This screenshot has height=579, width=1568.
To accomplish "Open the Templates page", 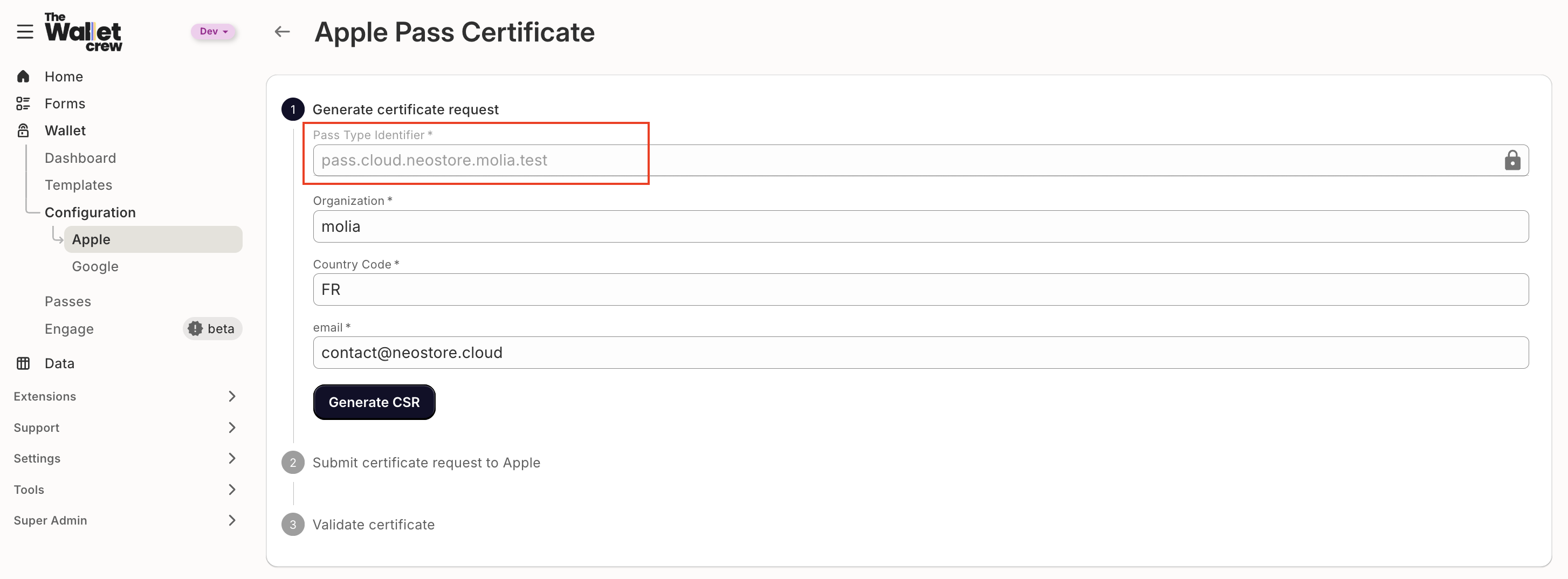I will pos(79,184).
